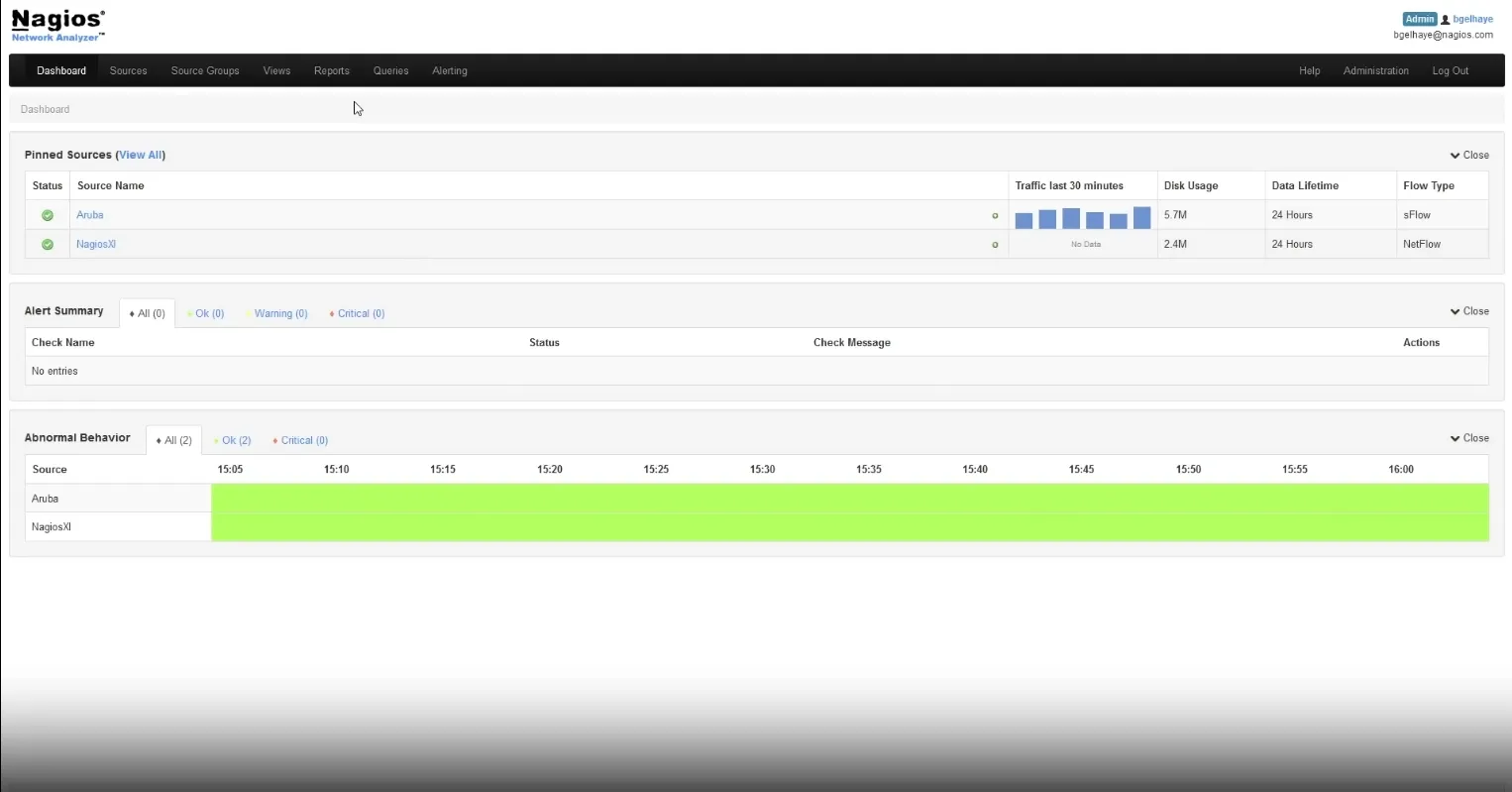This screenshot has width=1512, height=792.
Task: Select the Warning (0) tab
Action: (277, 313)
